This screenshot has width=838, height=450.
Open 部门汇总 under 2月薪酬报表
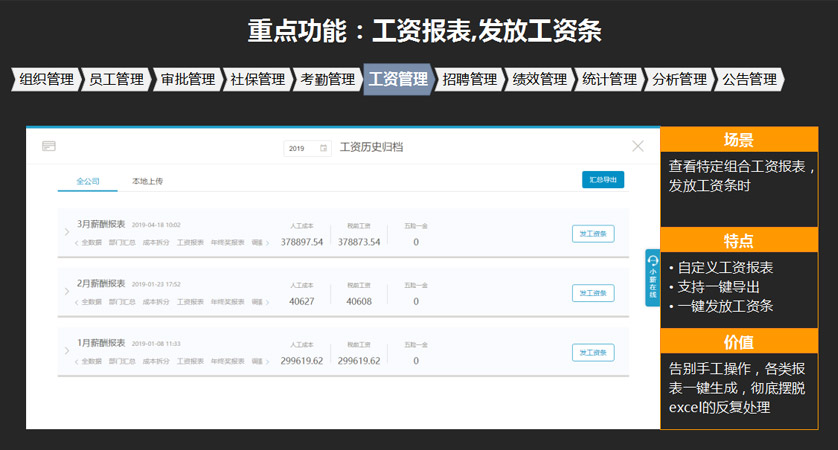[x=124, y=301]
